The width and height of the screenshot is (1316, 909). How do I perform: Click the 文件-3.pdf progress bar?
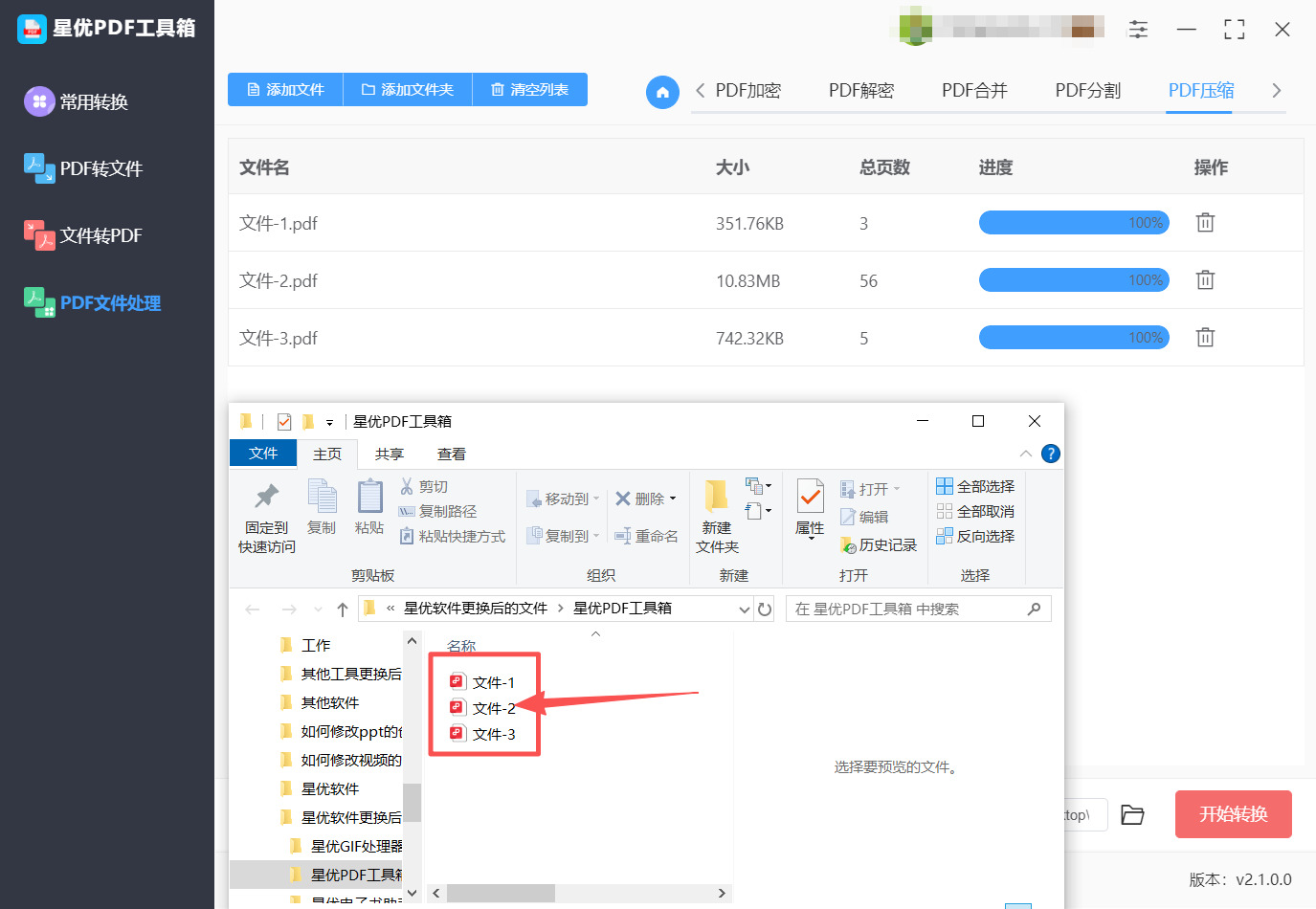pos(1074,338)
